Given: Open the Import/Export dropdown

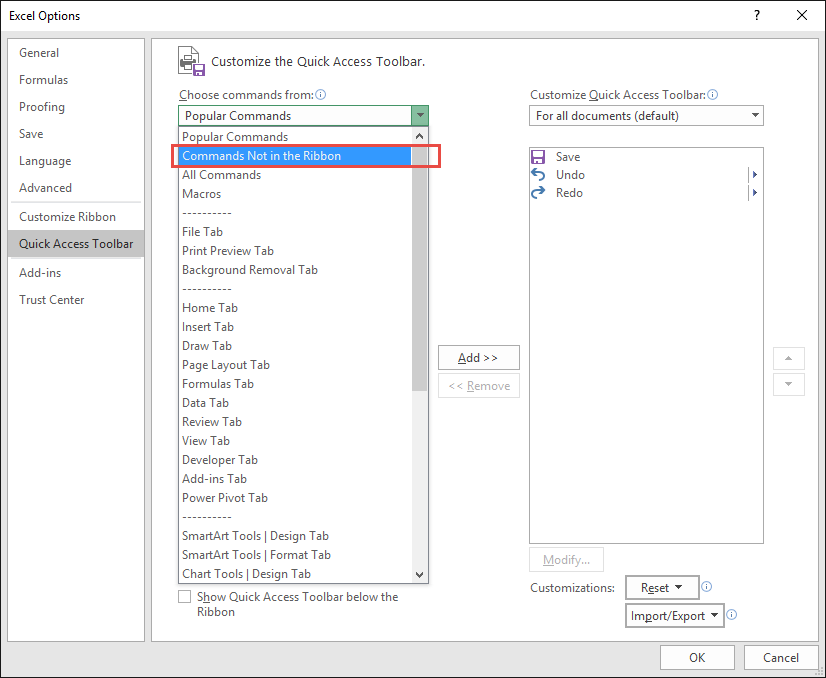Looking at the screenshot, I should click(675, 615).
